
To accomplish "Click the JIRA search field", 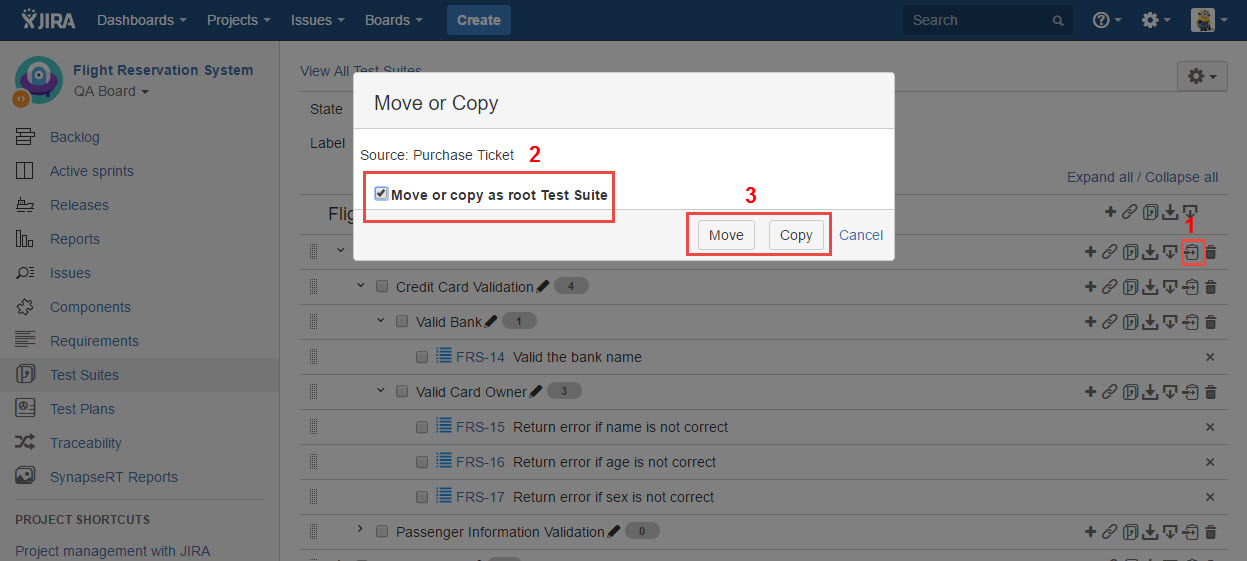I will click(x=987, y=20).
